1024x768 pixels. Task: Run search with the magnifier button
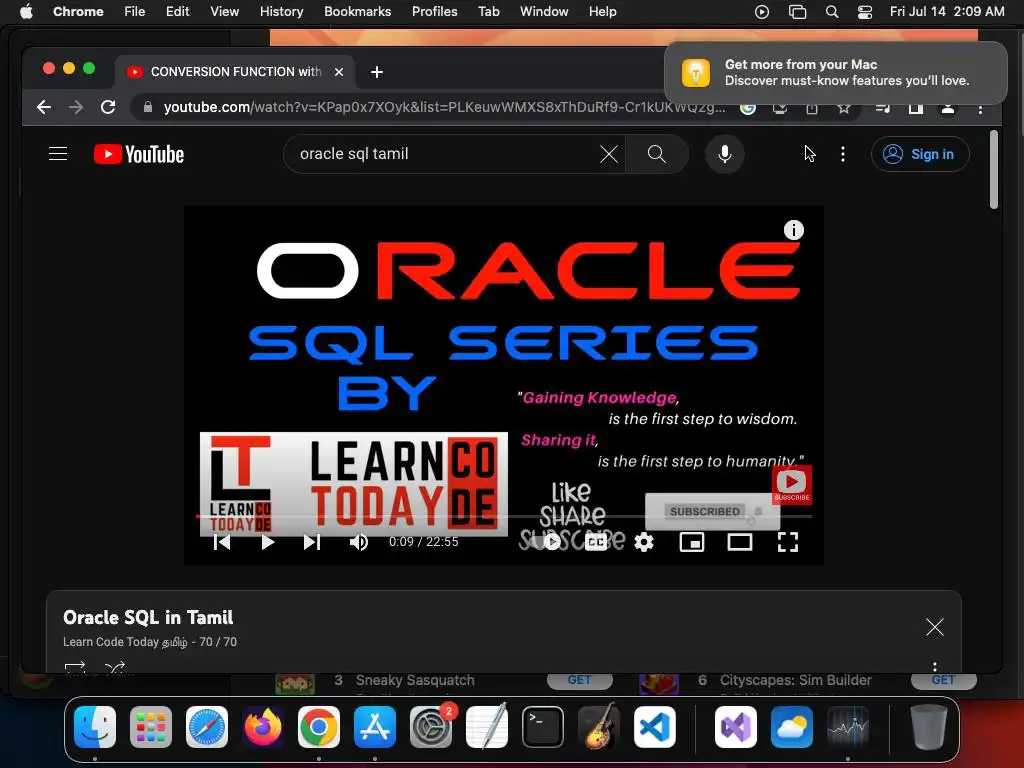pos(656,154)
